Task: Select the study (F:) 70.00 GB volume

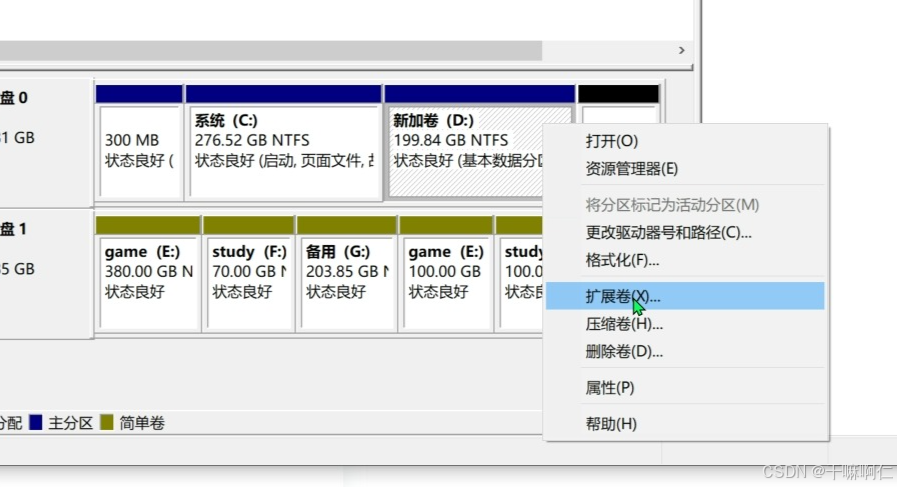Action: click(249, 274)
